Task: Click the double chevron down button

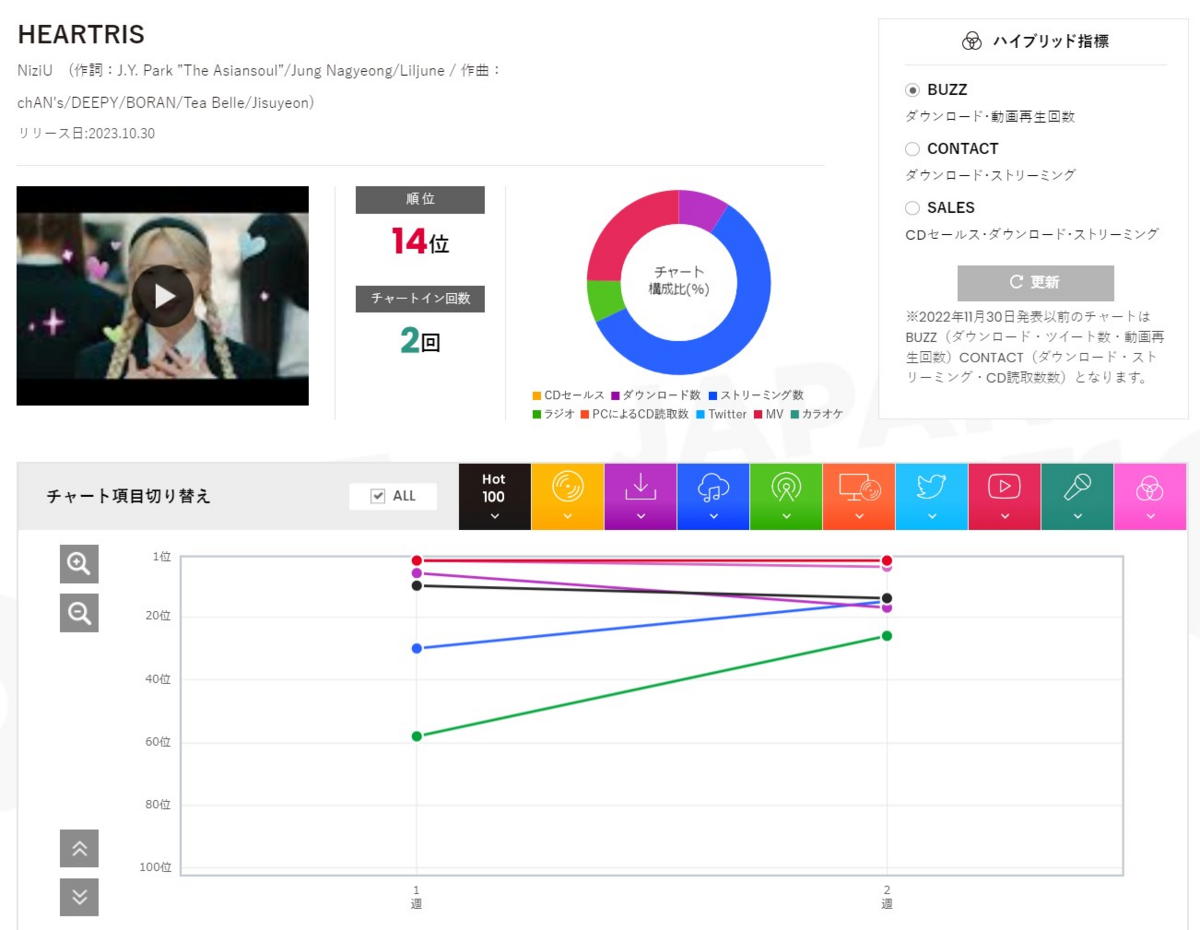Action: pos(79,897)
